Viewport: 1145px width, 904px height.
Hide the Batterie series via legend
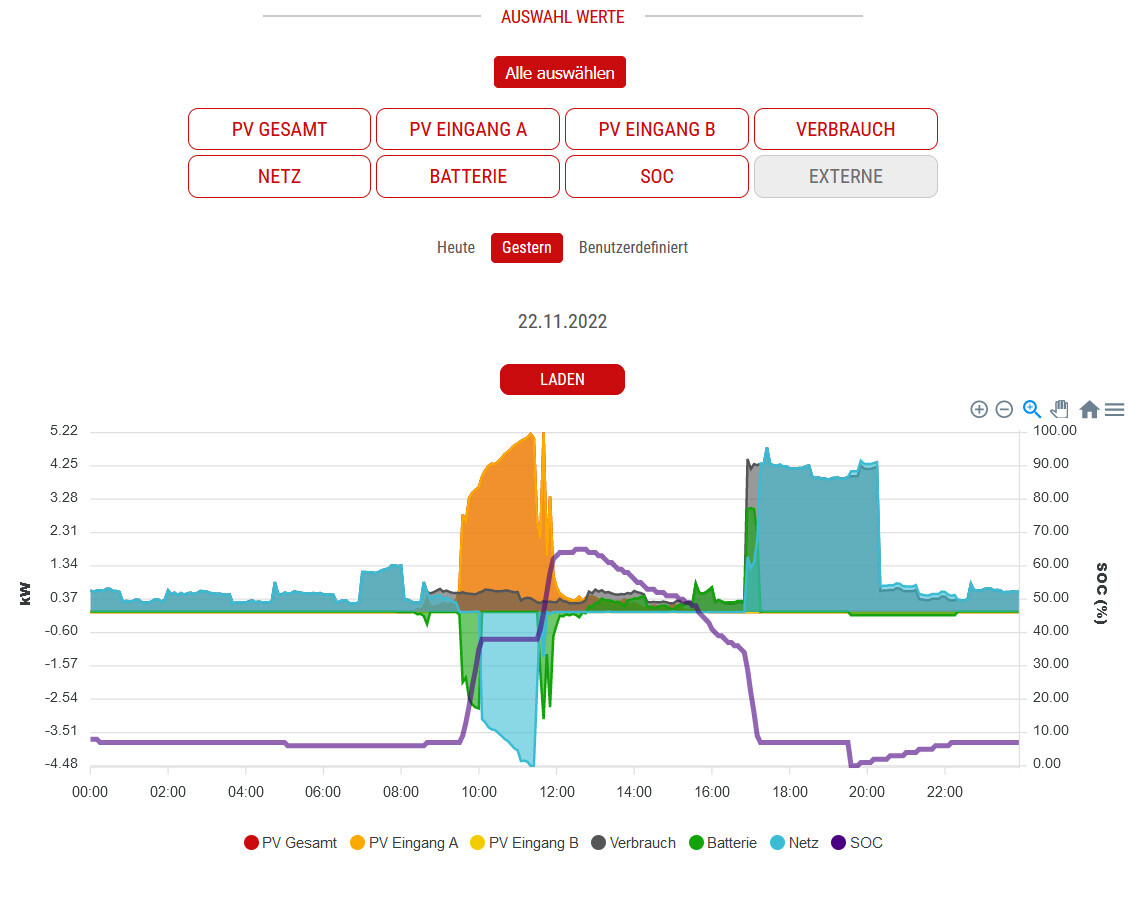click(x=723, y=843)
